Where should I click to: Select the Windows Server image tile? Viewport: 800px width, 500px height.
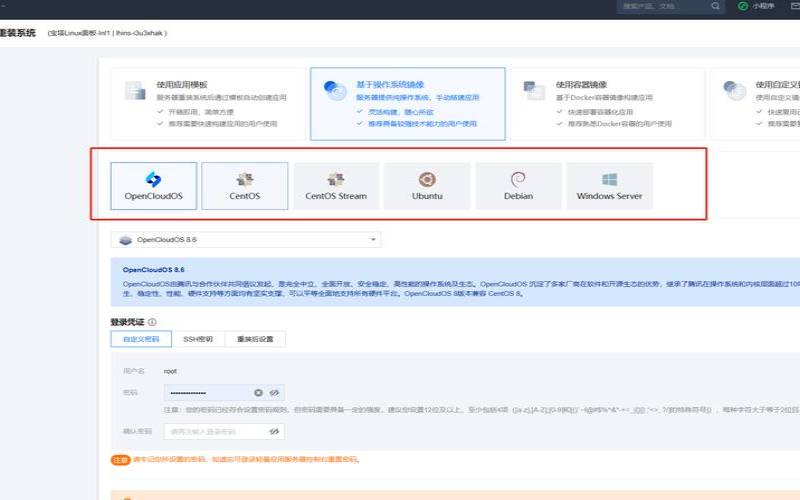click(609, 186)
